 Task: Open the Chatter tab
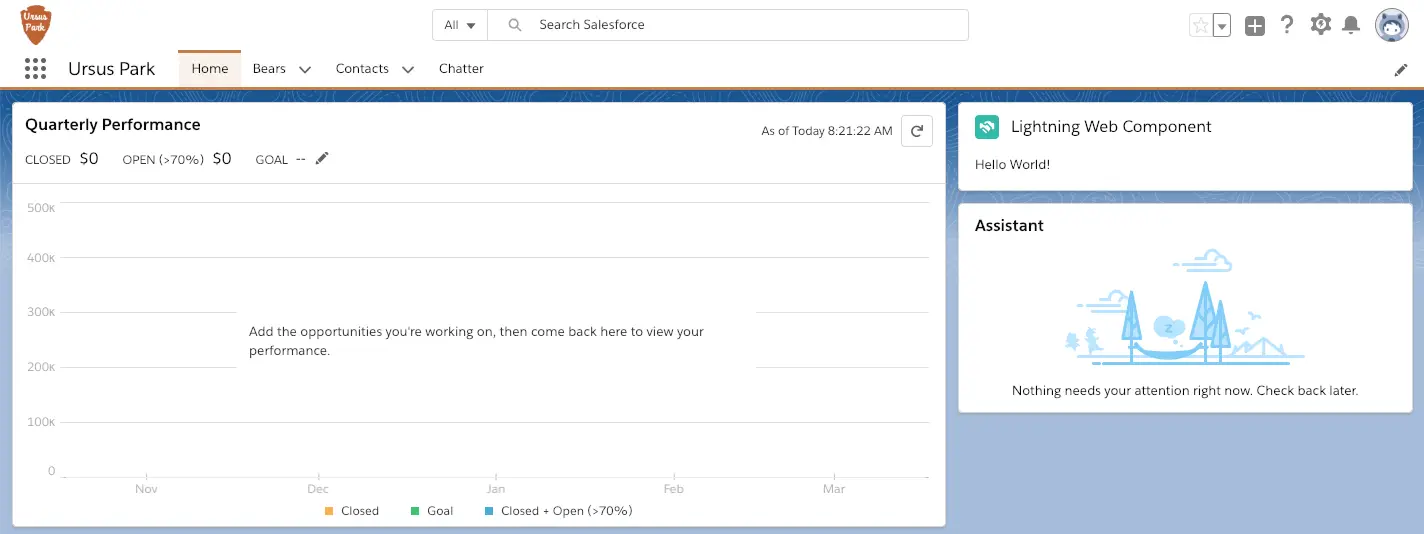click(x=461, y=69)
